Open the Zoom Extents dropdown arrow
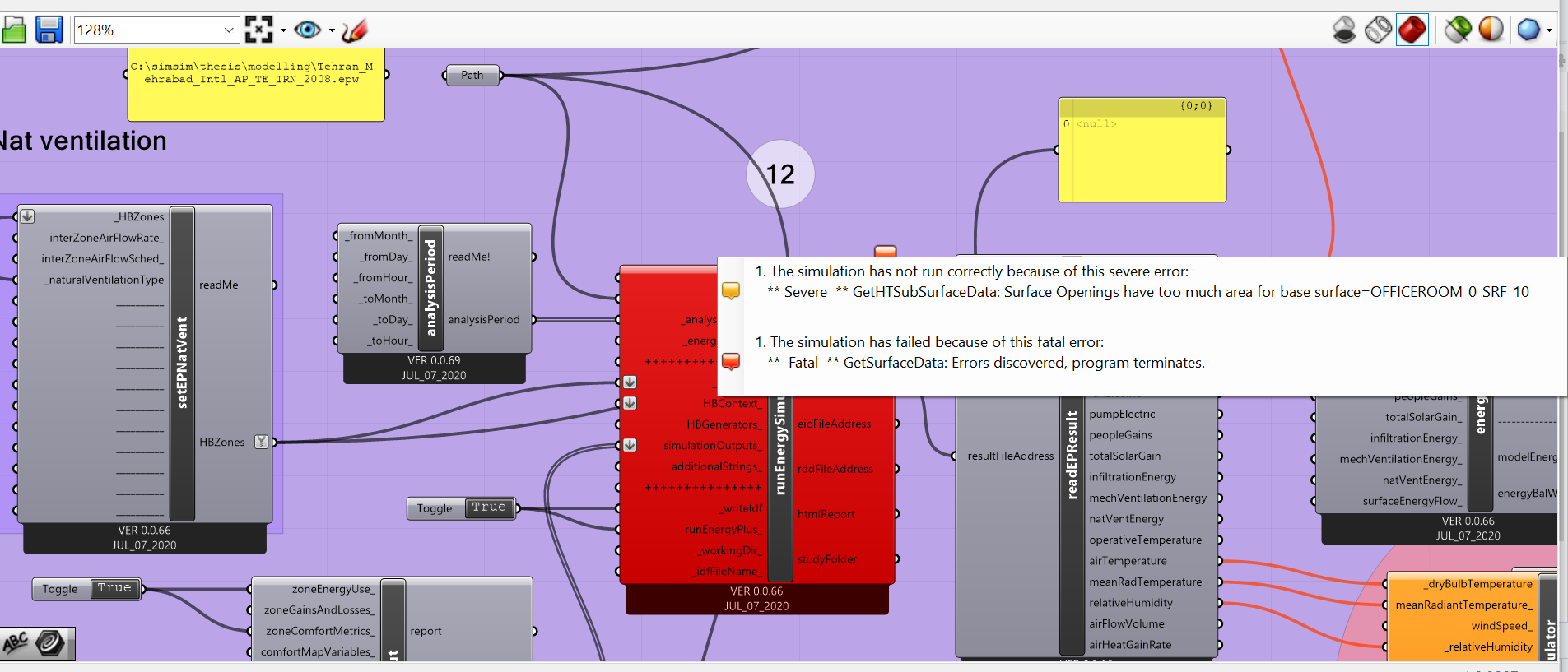 (x=283, y=30)
